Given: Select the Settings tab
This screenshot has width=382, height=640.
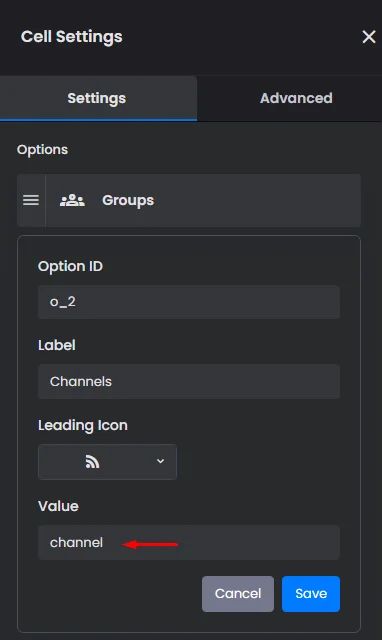Looking at the screenshot, I should (97, 98).
